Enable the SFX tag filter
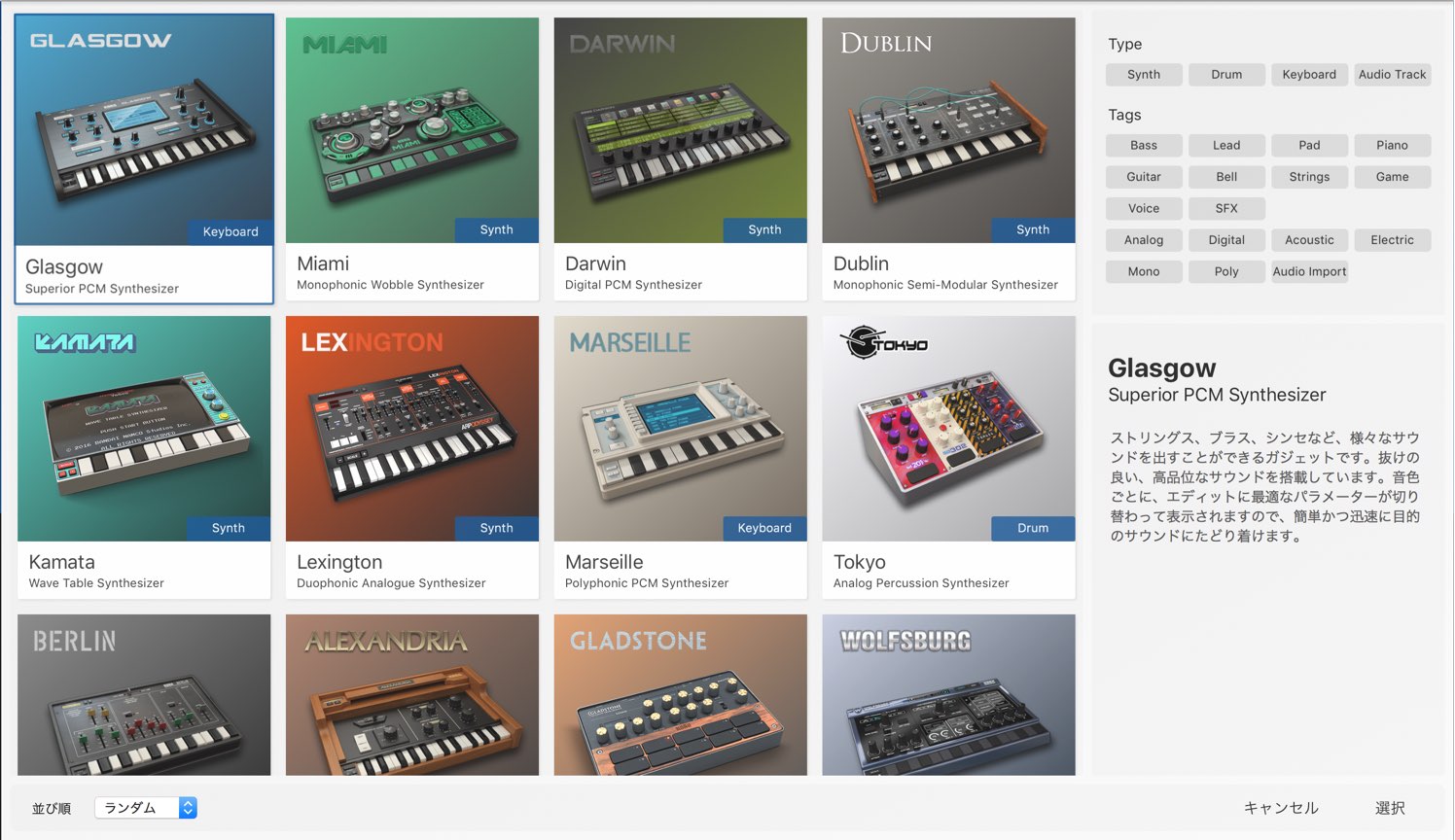This screenshot has width=1455, height=840. [1226, 209]
